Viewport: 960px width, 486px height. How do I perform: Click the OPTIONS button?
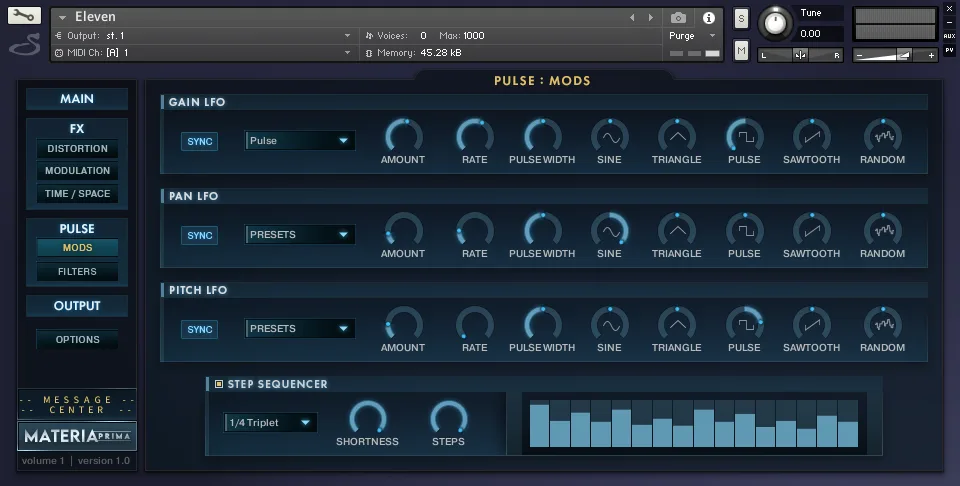[x=77, y=340]
